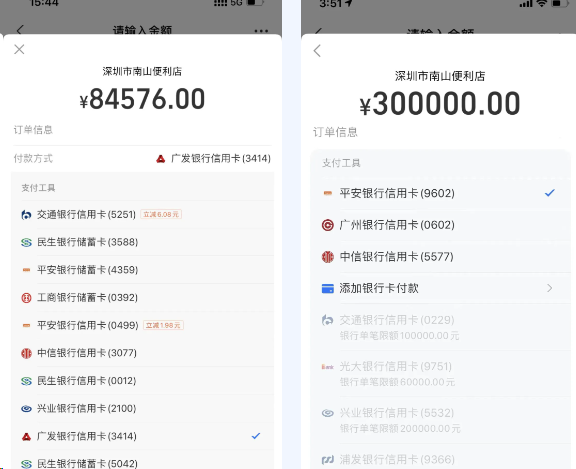Screen dimensions: 576x469
Task: Tap the blue card icon for 添加银行卡付款
Action: pos(327,288)
